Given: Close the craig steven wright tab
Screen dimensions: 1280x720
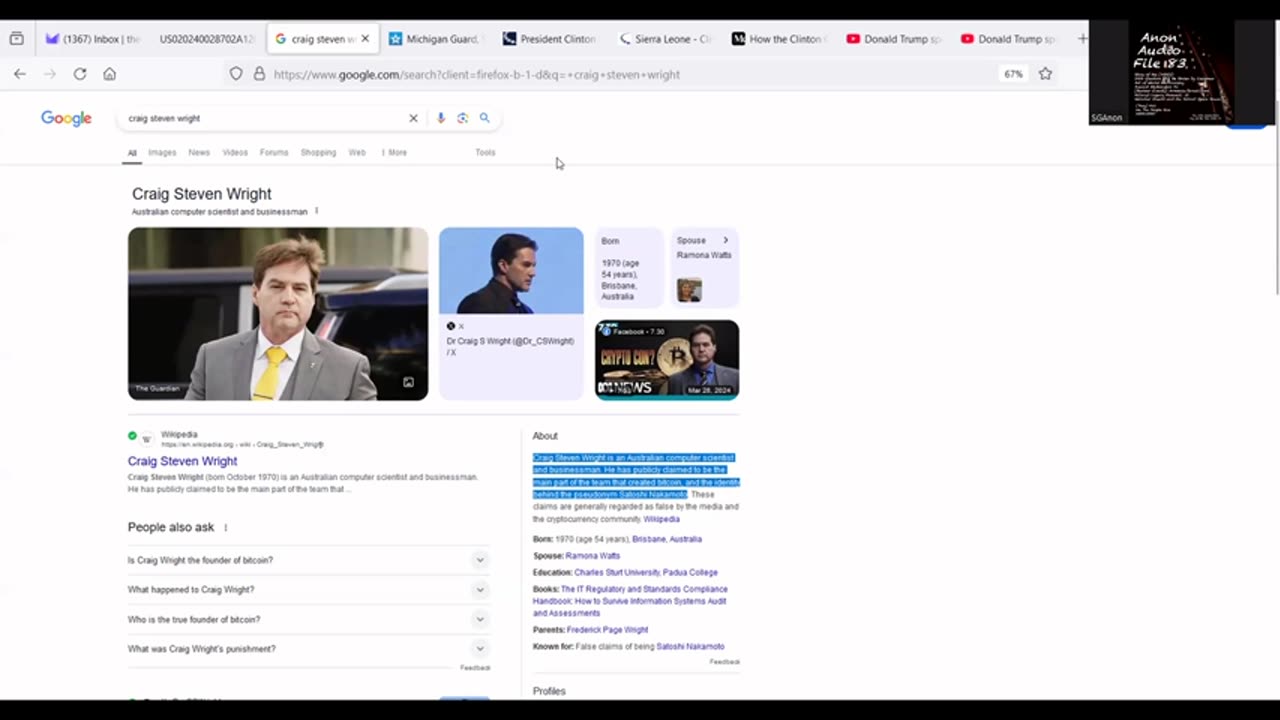Looking at the screenshot, I should (365, 39).
